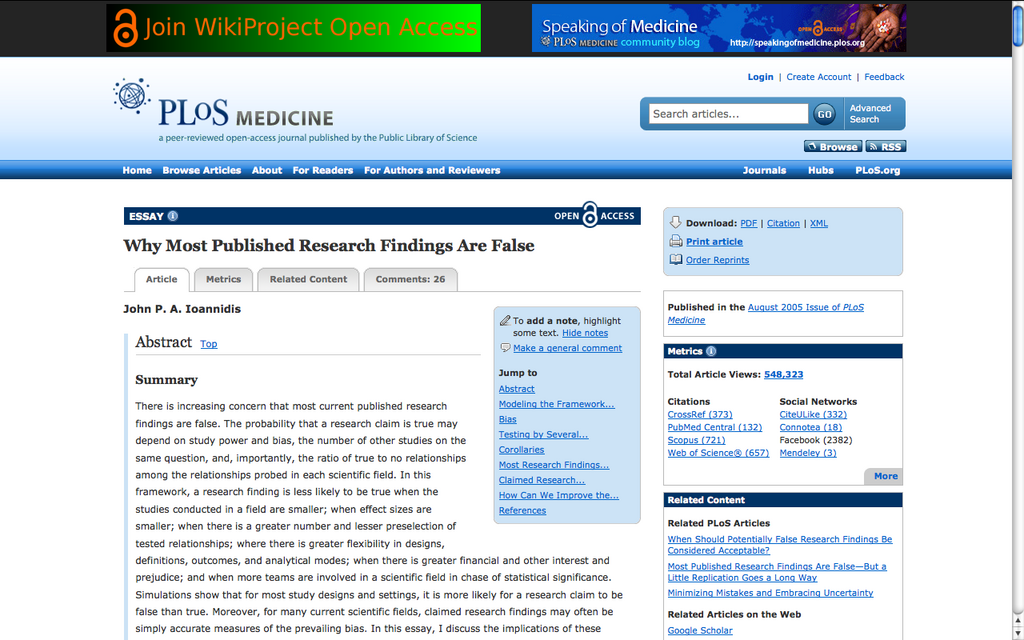The width and height of the screenshot is (1024, 640).
Task: Jump to the Bias section
Action: [x=507, y=419]
